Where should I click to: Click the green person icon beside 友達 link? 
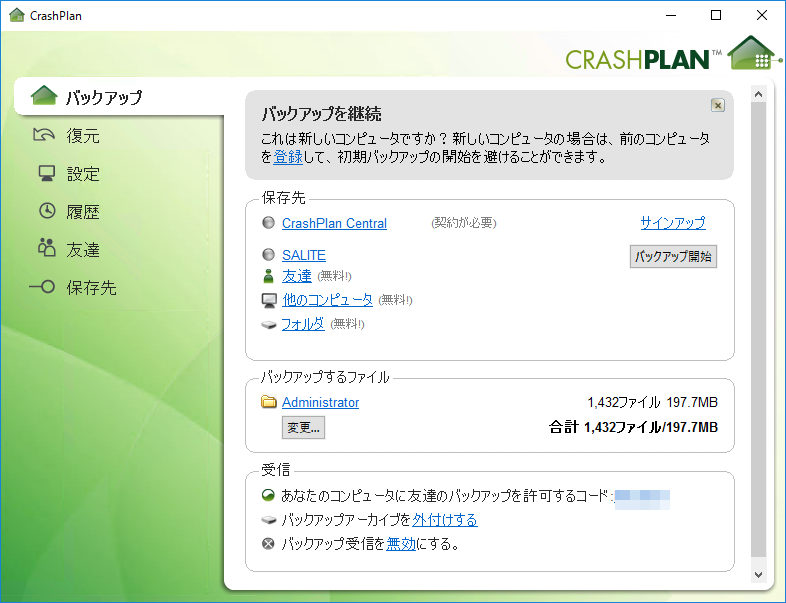click(269, 276)
